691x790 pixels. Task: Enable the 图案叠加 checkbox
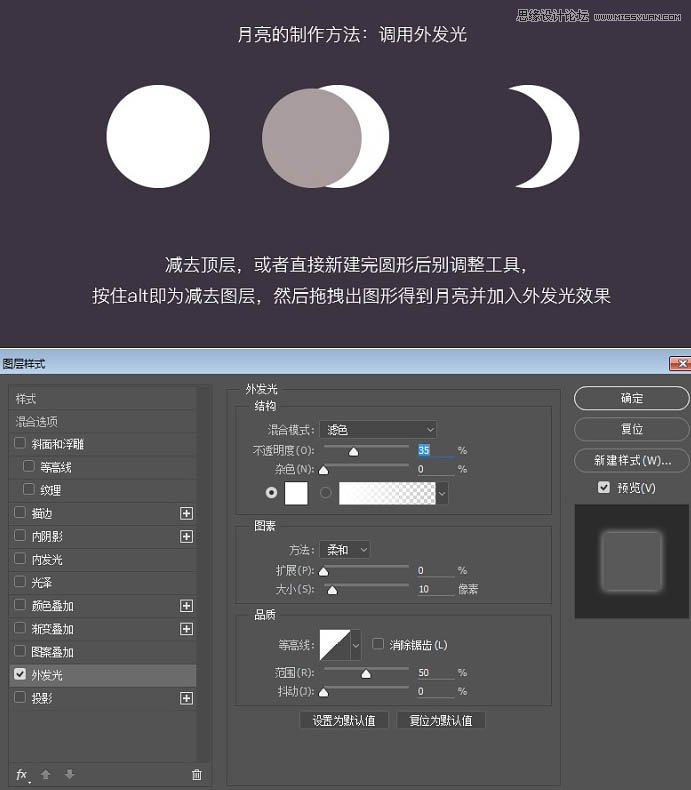tap(20, 651)
